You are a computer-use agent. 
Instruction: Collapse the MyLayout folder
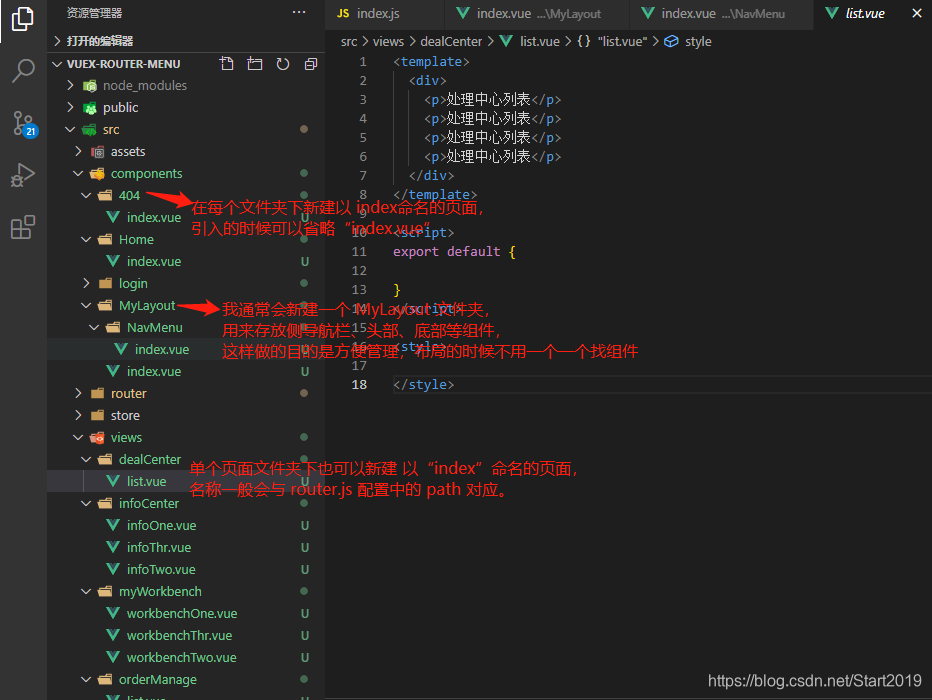click(186, 305)
